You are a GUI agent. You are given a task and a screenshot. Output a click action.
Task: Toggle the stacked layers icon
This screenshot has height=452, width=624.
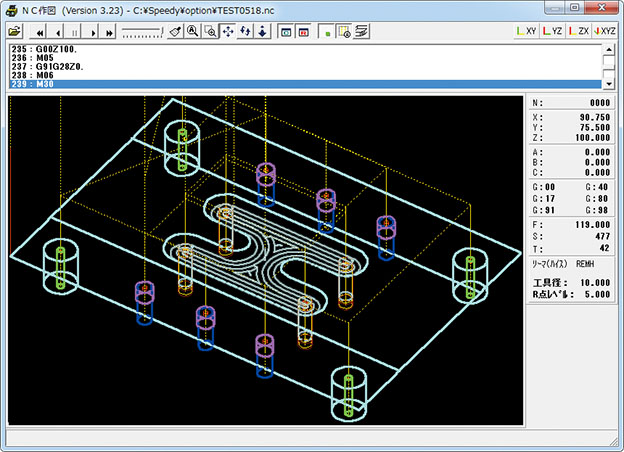click(360, 31)
